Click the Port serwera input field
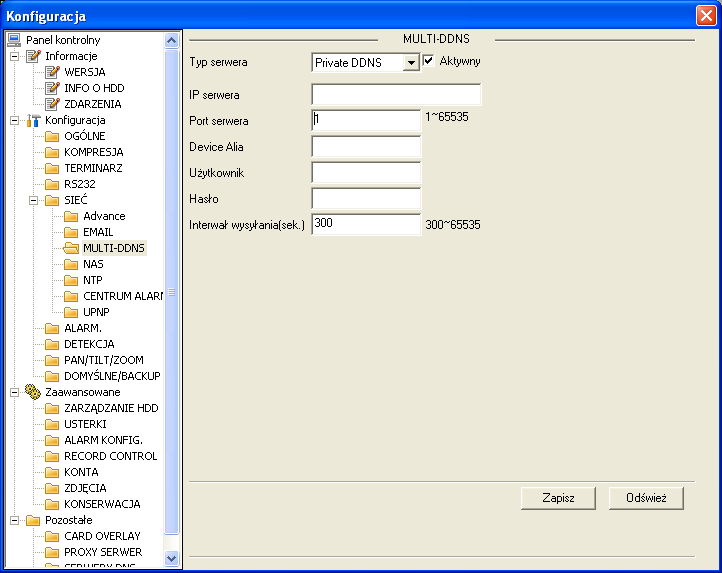 point(366,121)
